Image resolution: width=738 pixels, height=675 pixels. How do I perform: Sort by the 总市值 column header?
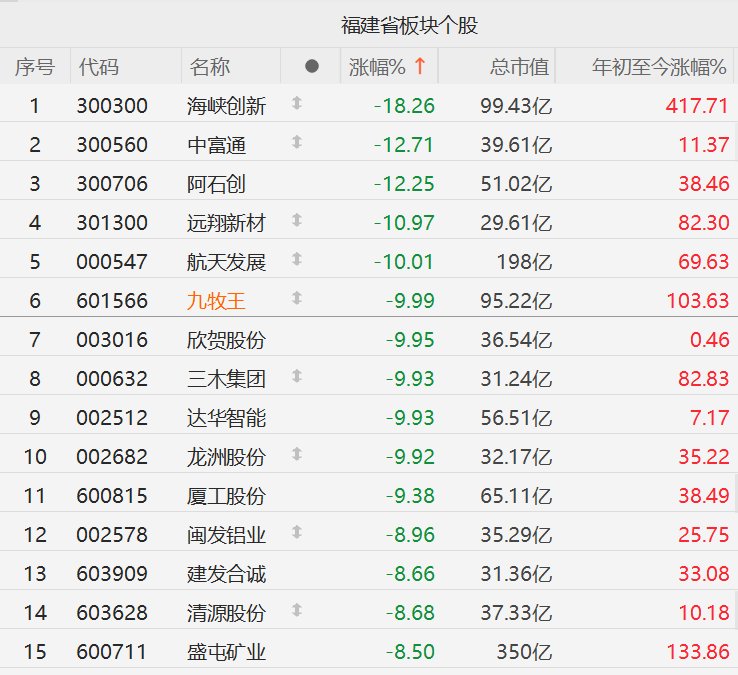(x=519, y=67)
